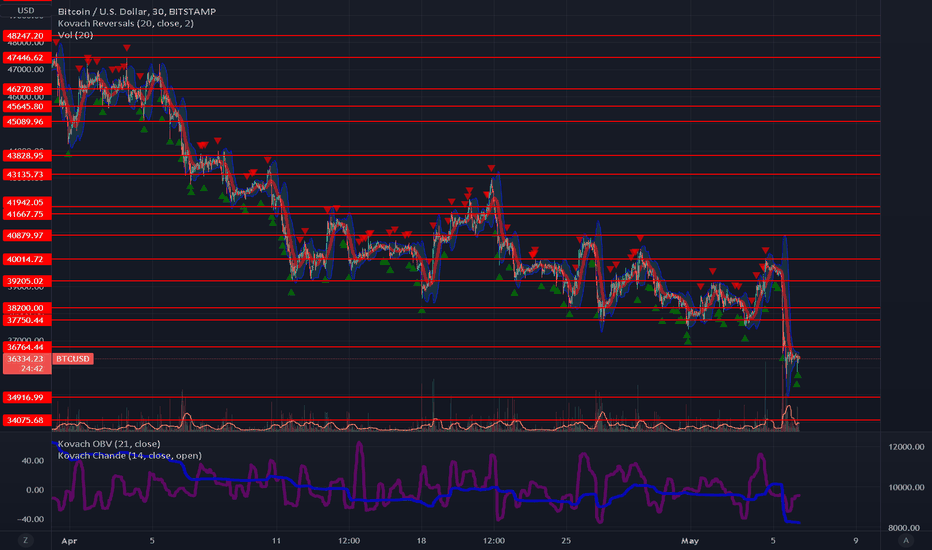
Task: Click the 41667.75 price level label
Action: (x=27, y=214)
